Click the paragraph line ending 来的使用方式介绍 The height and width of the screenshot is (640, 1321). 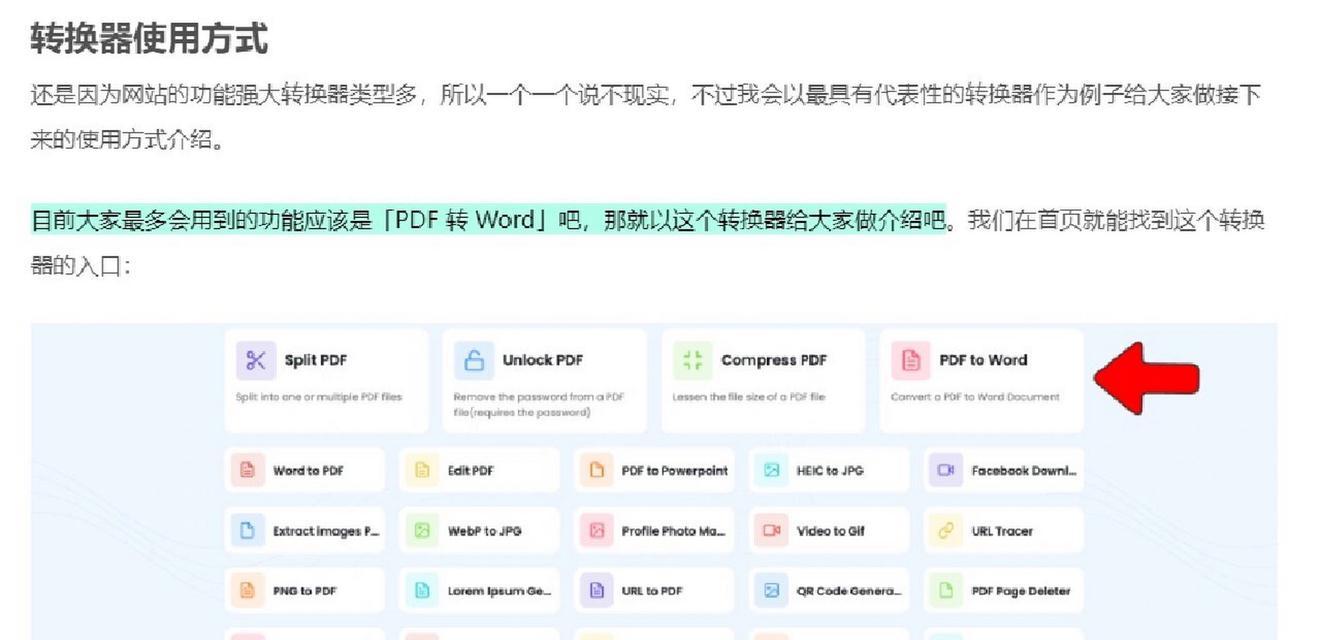coord(127,139)
